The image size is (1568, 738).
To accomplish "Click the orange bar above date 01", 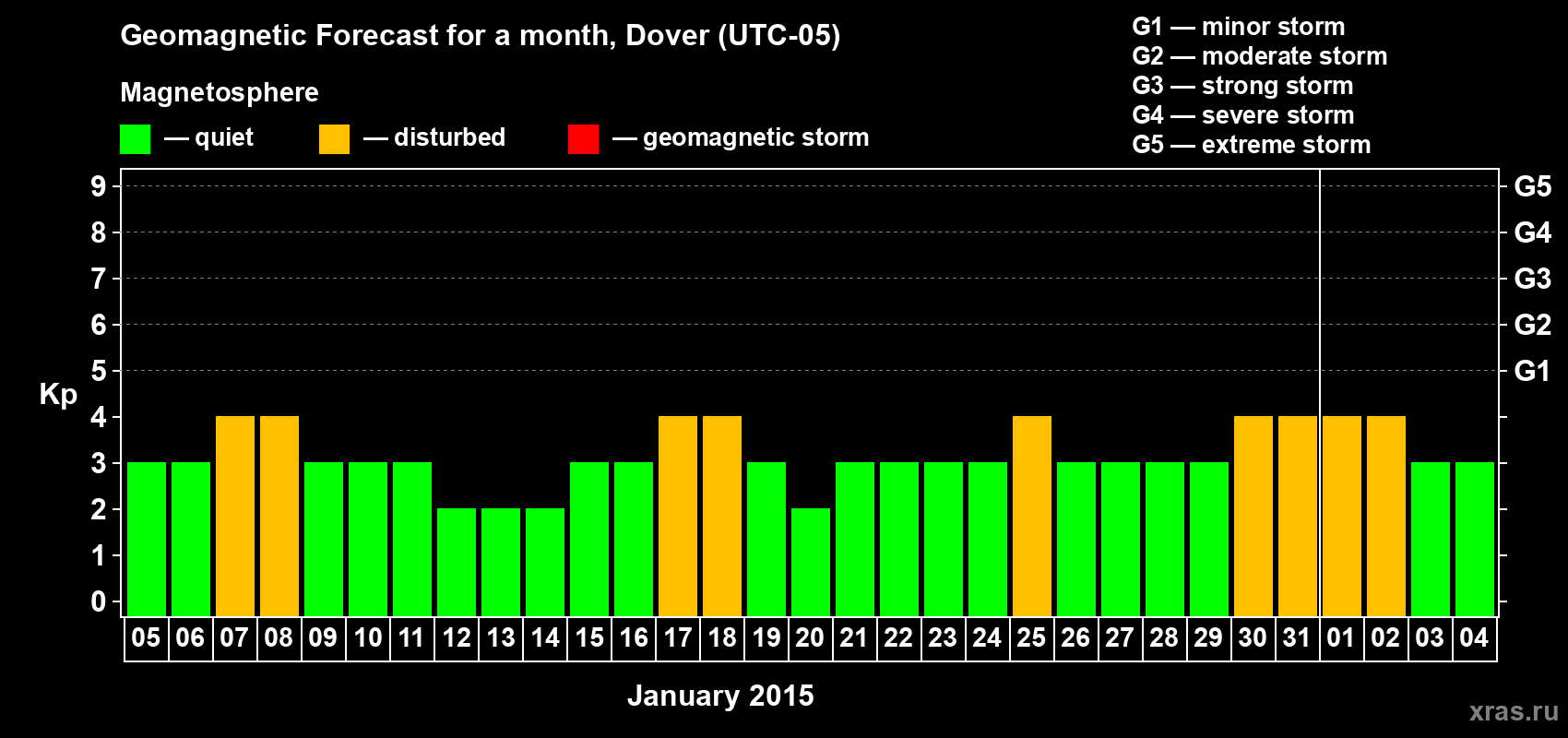I will tap(1342, 516).
